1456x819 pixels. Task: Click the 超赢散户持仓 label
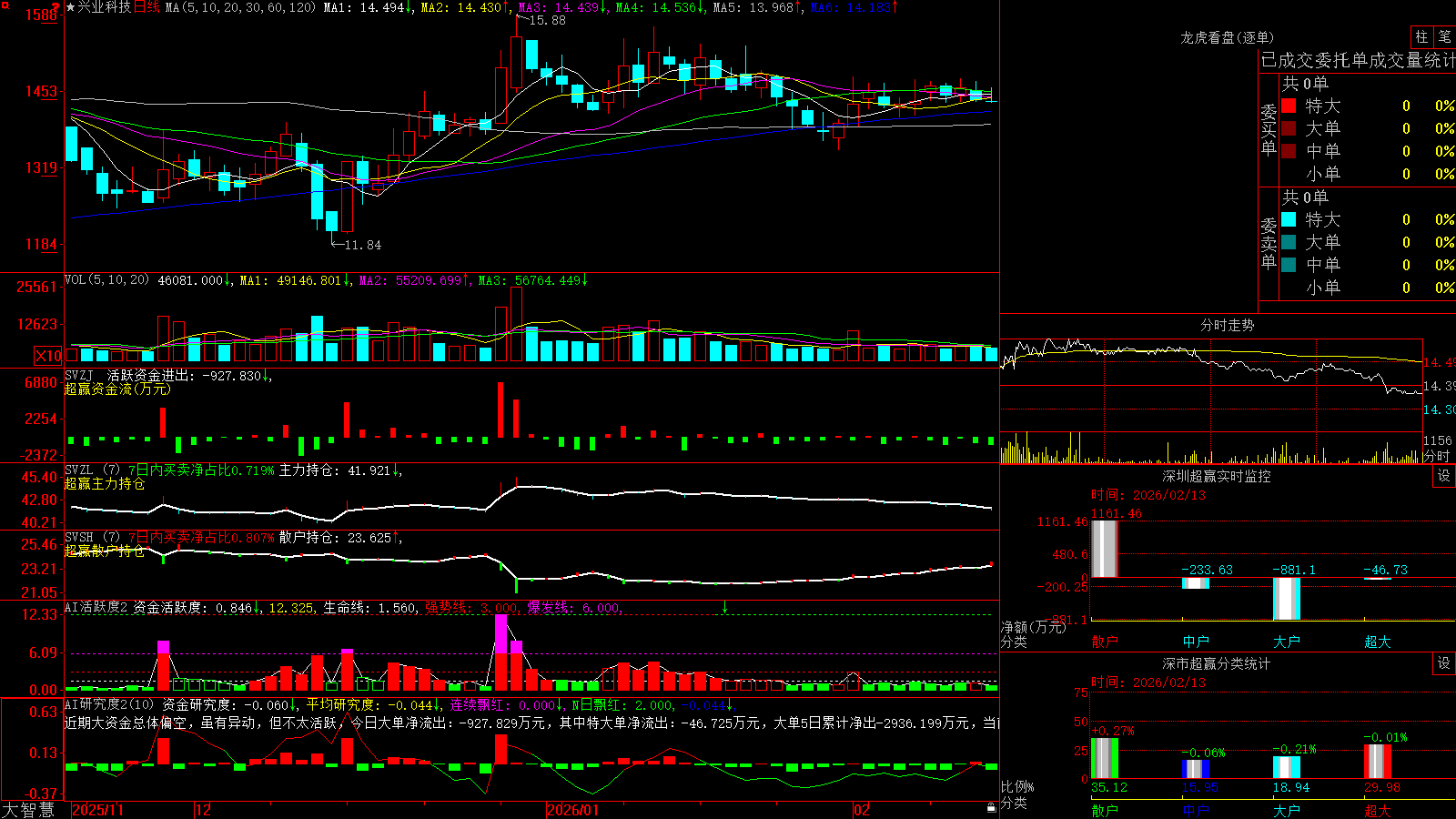tap(105, 551)
